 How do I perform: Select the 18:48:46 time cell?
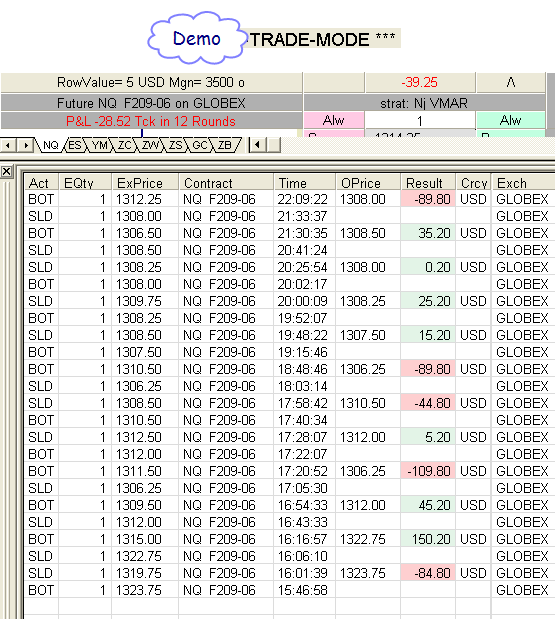305,369
